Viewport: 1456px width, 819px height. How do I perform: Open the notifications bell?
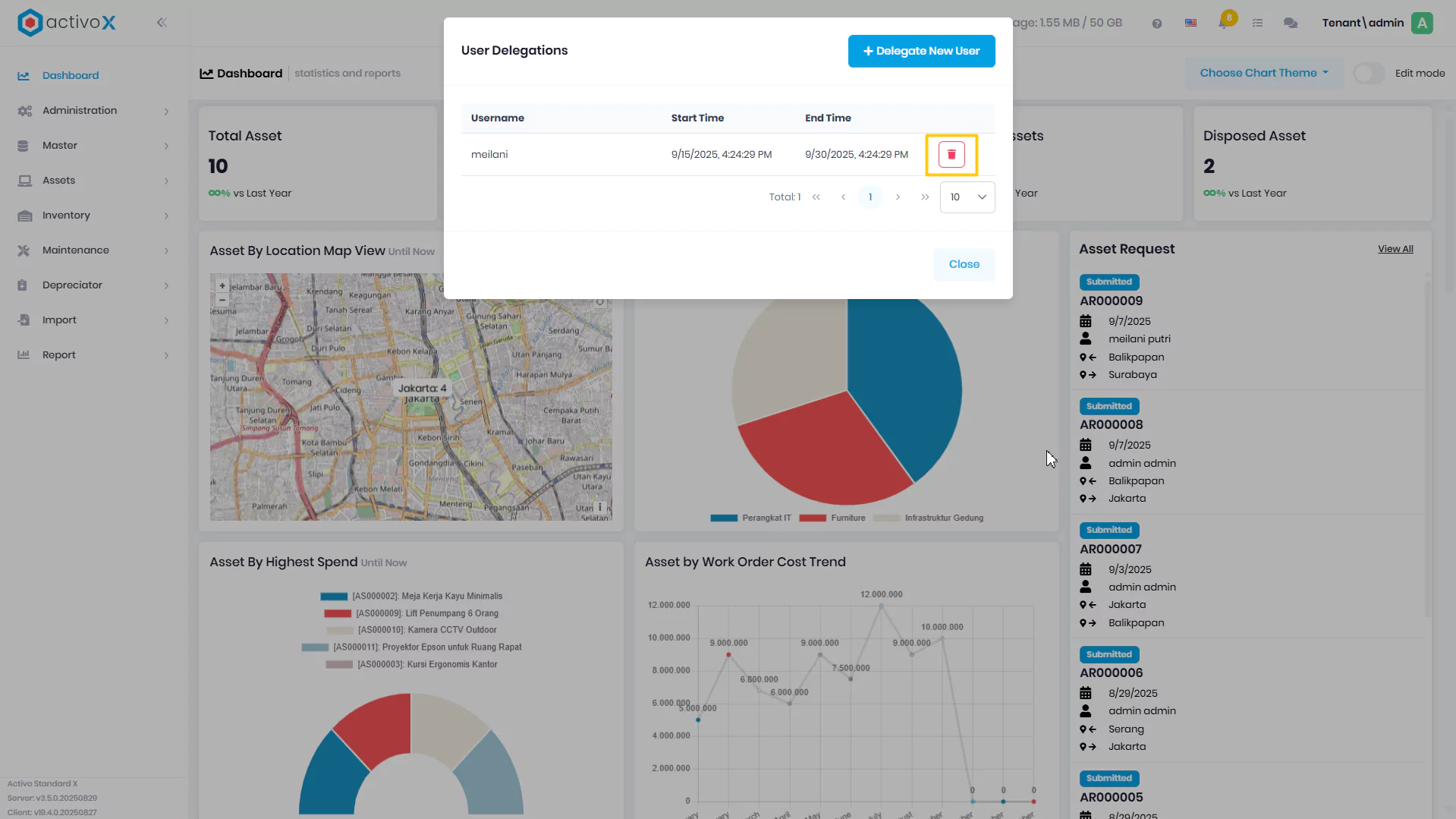click(1224, 22)
